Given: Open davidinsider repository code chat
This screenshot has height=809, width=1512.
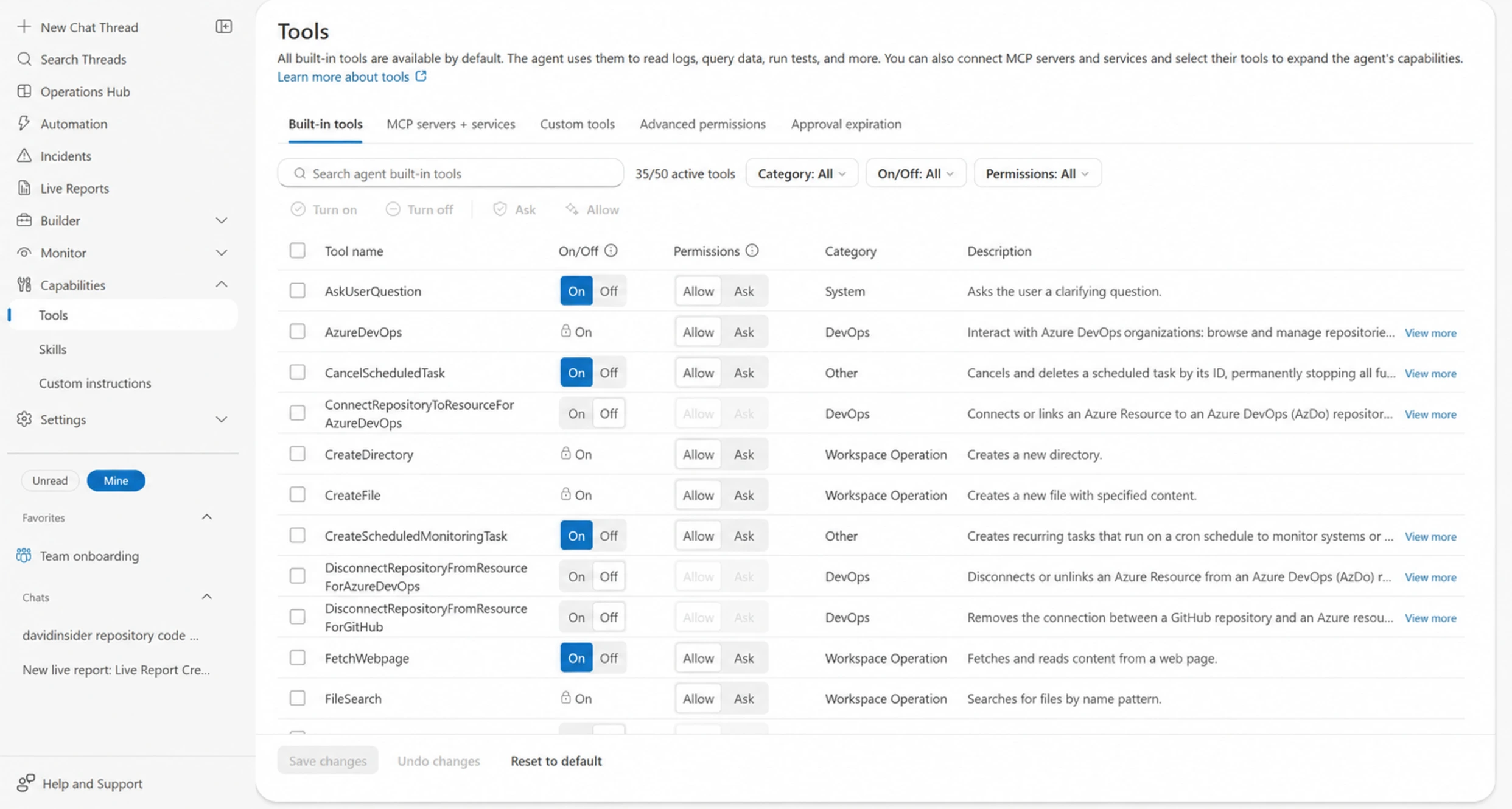Looking at the screenshot, I should tap(111, 635).
